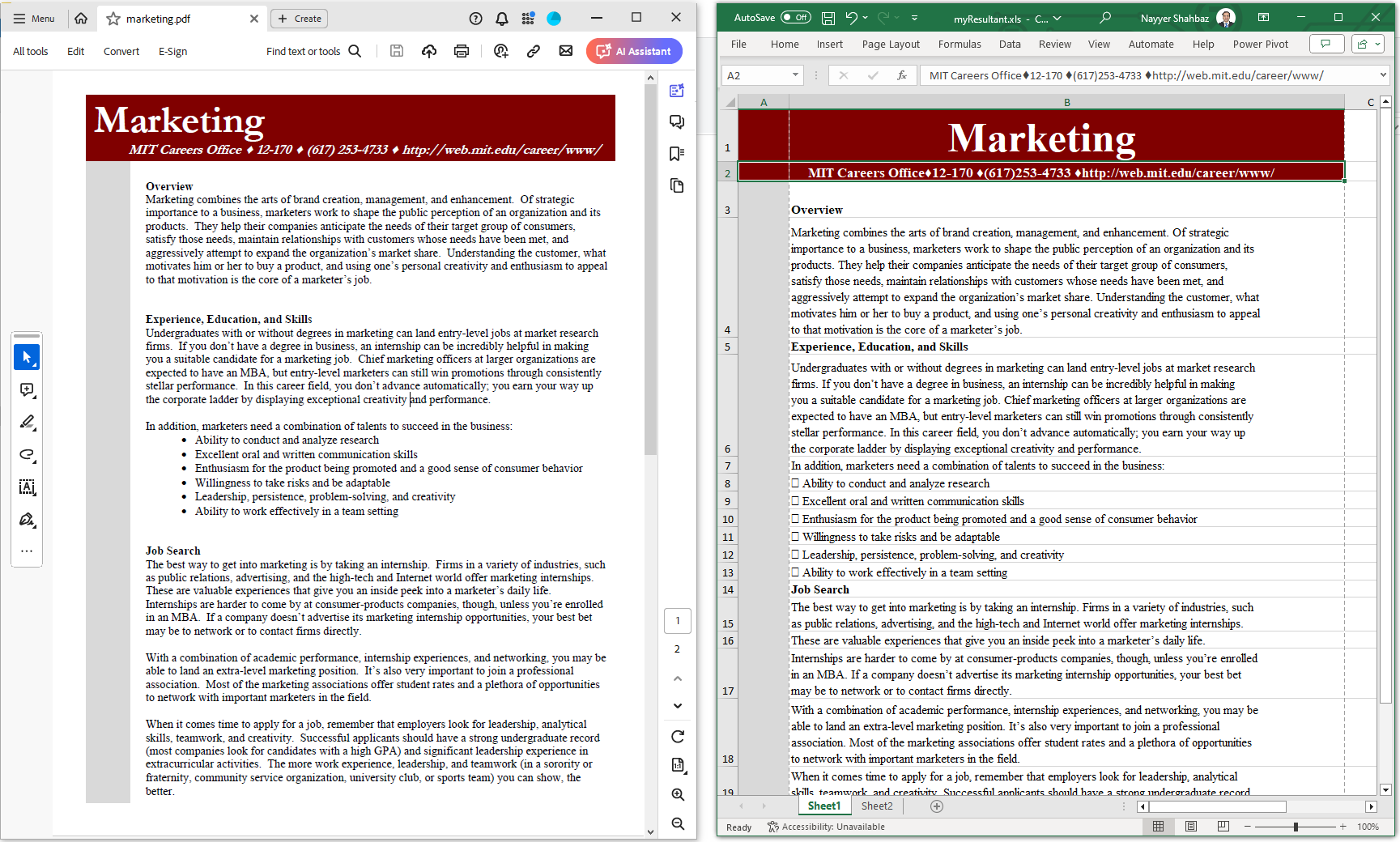The height and width of the screenshot is (842, 1400).
Task: Choose the sign/fill tool in Acrobat
Action: point(27,519)
